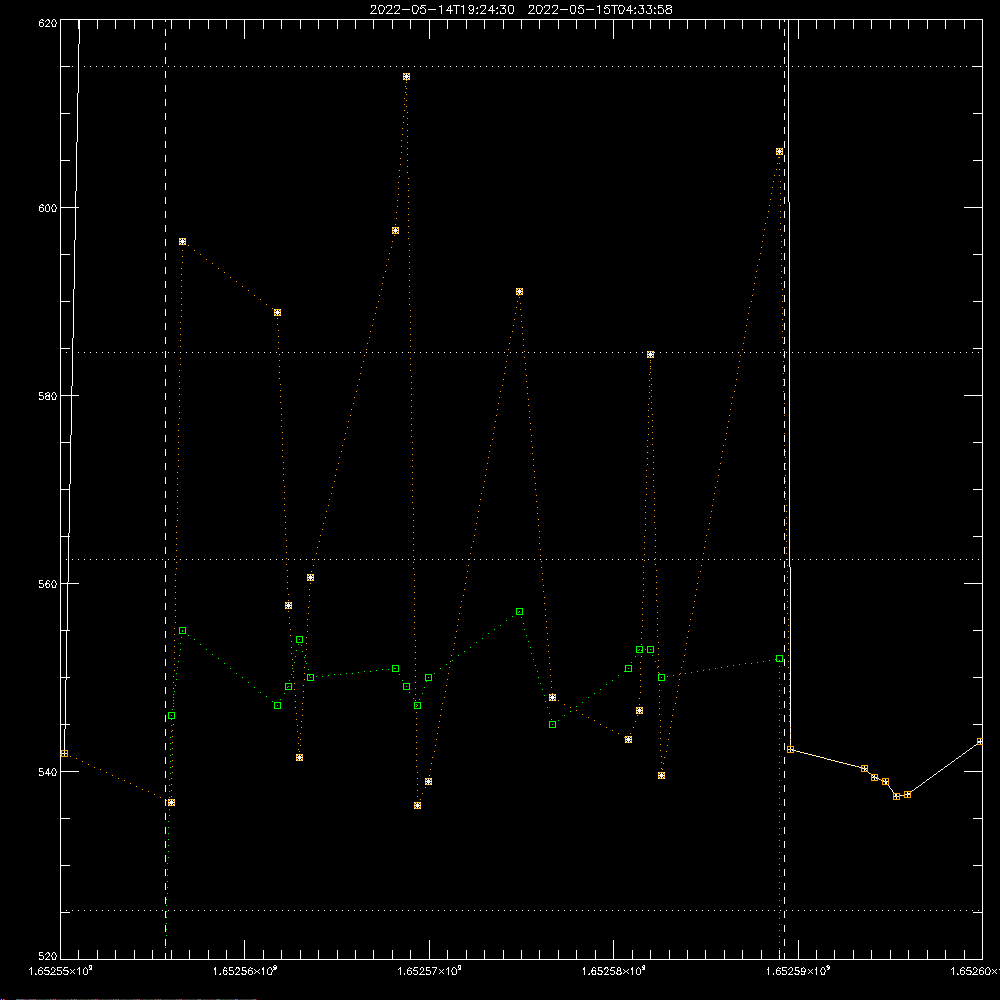
Task: Pick the orange marker on left dashed line near 537
Action: coord(172,803)
